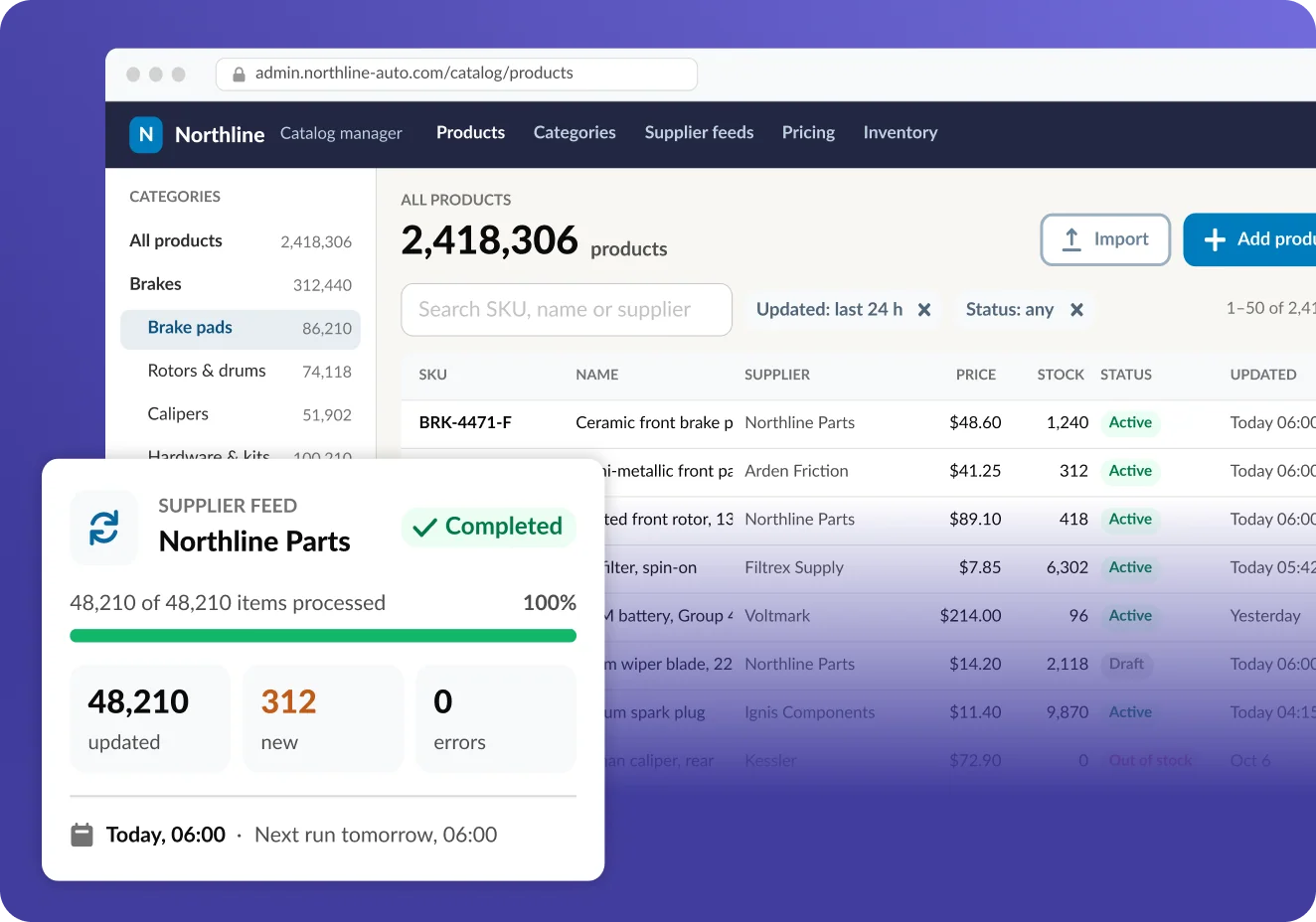Select Rotors & drums subcategory
Viewport: 1316px width, 922px height.
(241, 372)
